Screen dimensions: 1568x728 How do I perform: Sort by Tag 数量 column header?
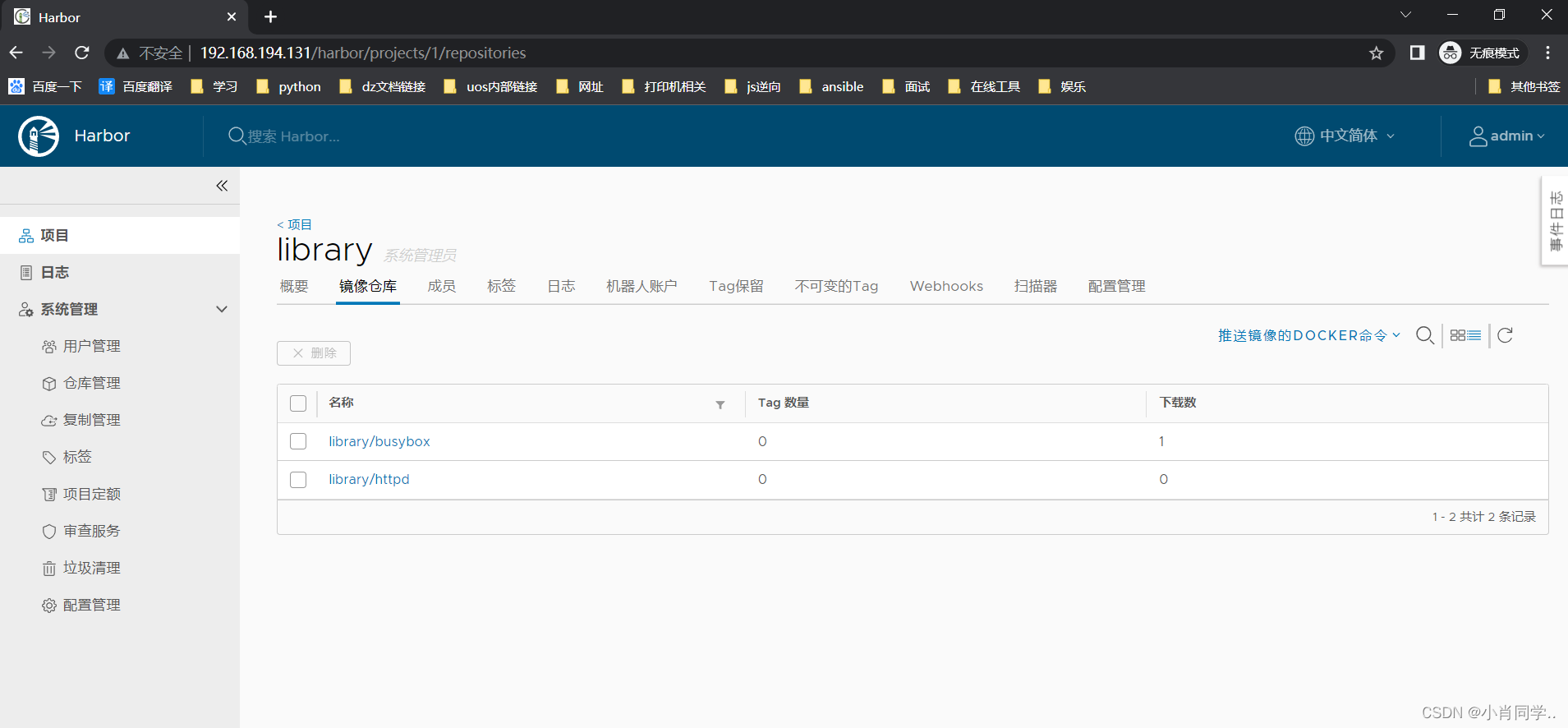[783, 403]
